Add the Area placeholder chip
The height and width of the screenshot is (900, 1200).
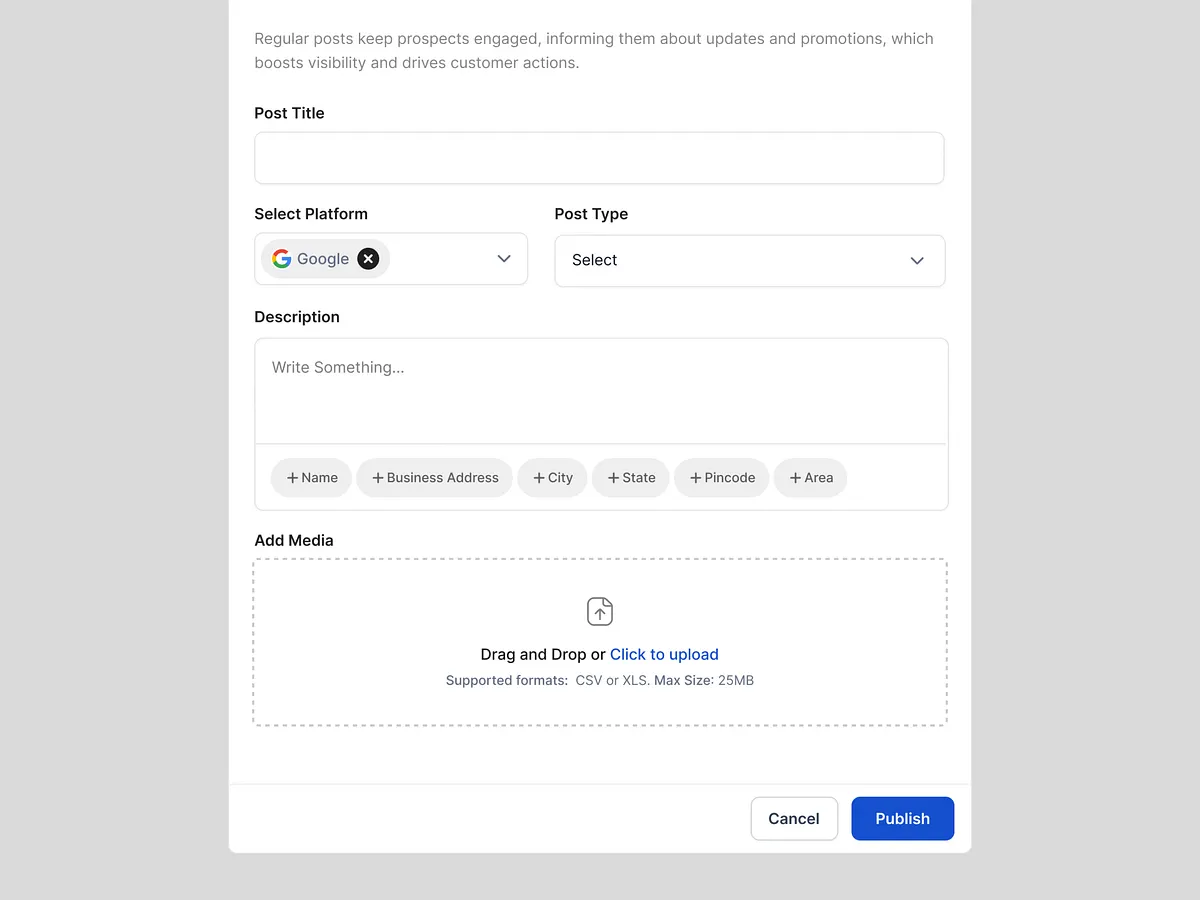pos(810,478)
